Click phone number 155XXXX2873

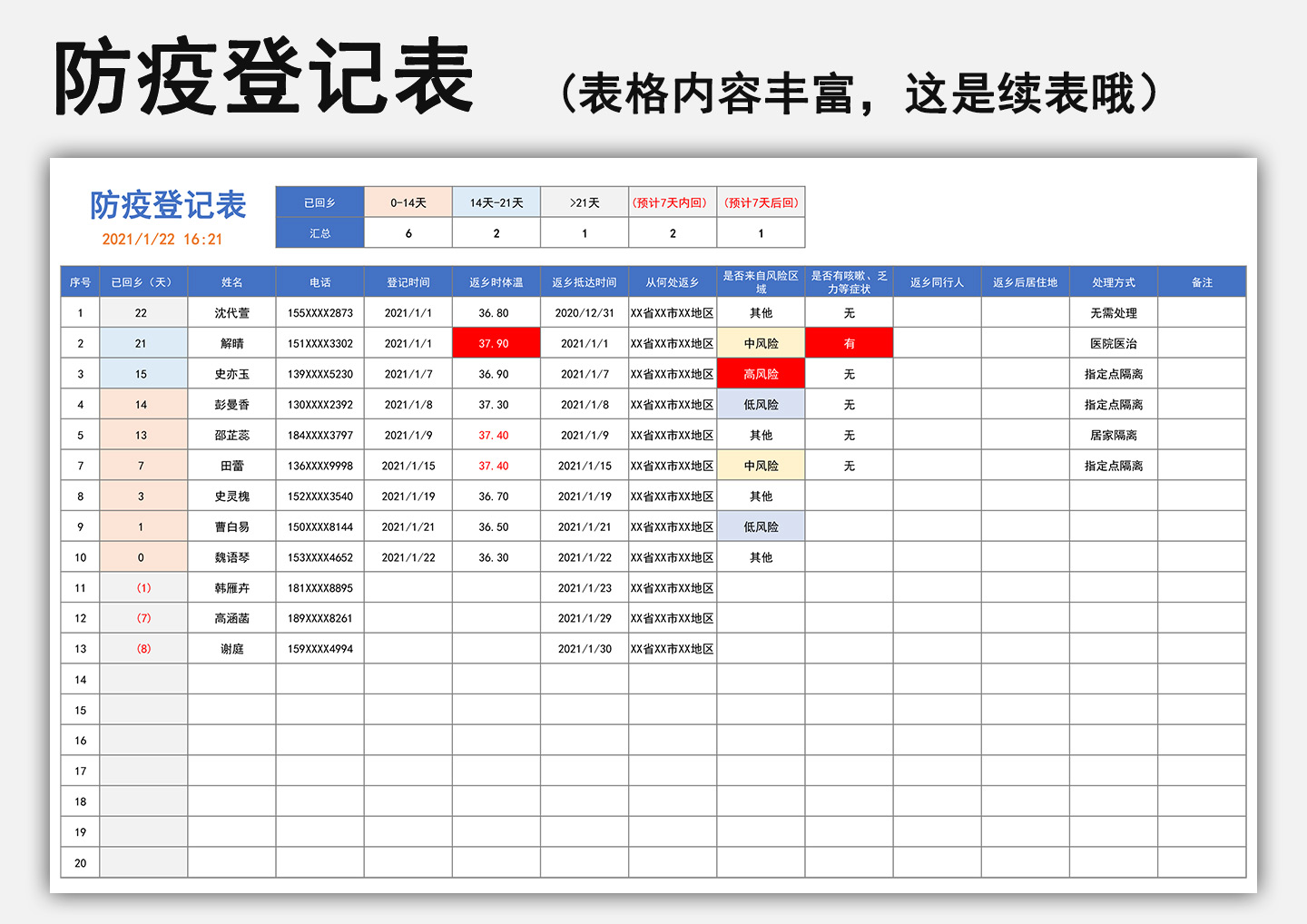[x=319, y=313]
